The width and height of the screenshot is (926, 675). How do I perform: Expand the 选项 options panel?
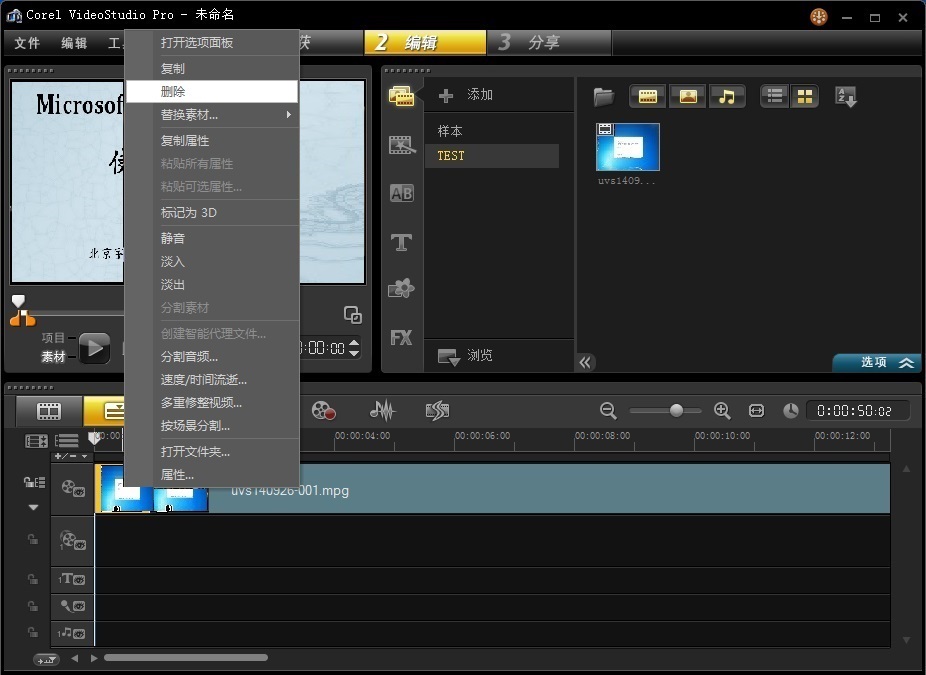(x=877, y=362)
